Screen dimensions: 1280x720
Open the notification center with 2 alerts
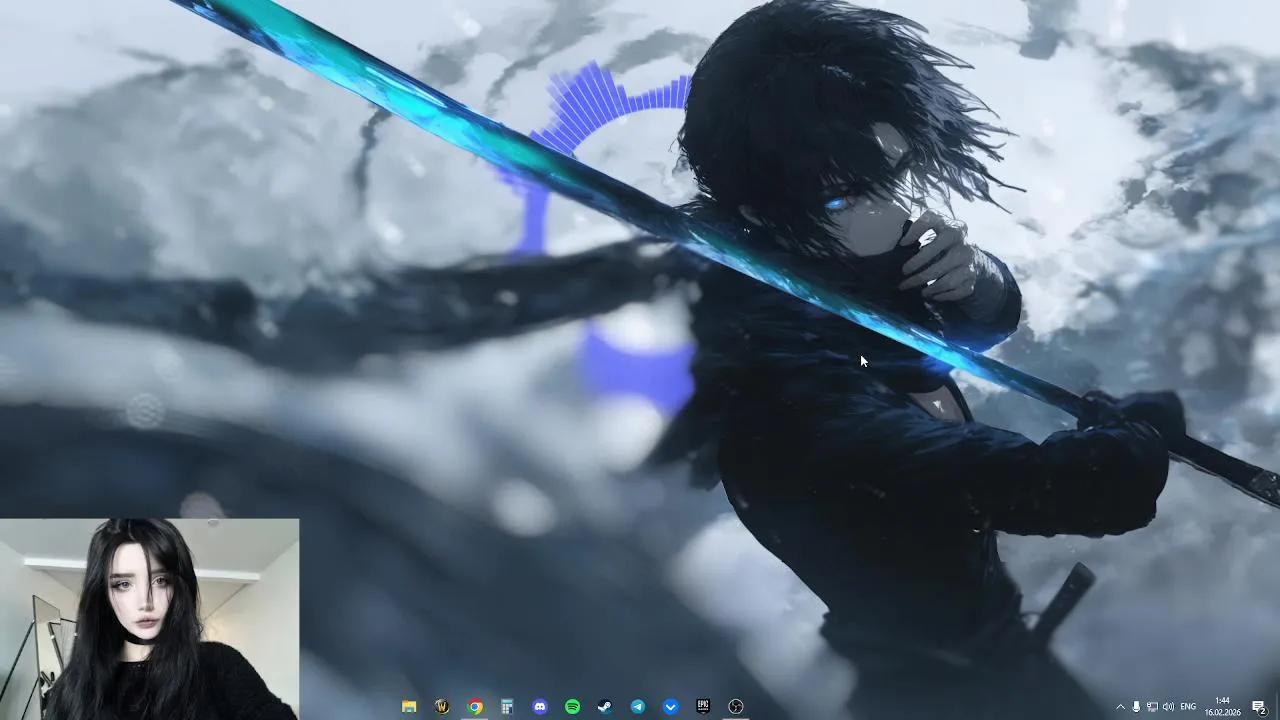(1260, 707)
